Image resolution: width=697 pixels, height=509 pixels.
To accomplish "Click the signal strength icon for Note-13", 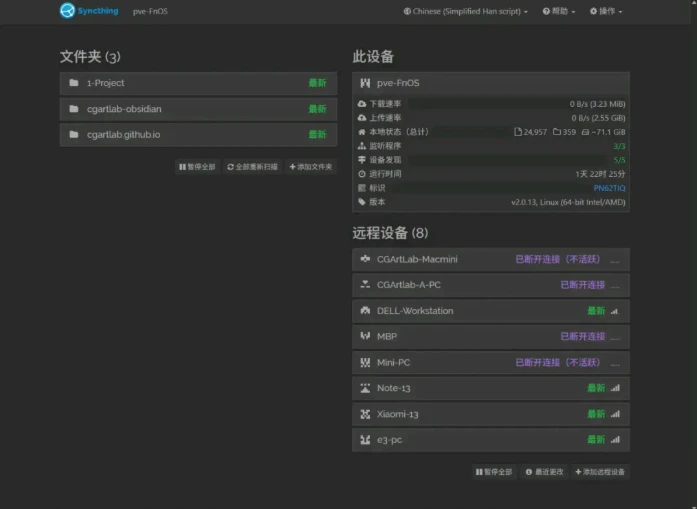I will coord(615,389).
